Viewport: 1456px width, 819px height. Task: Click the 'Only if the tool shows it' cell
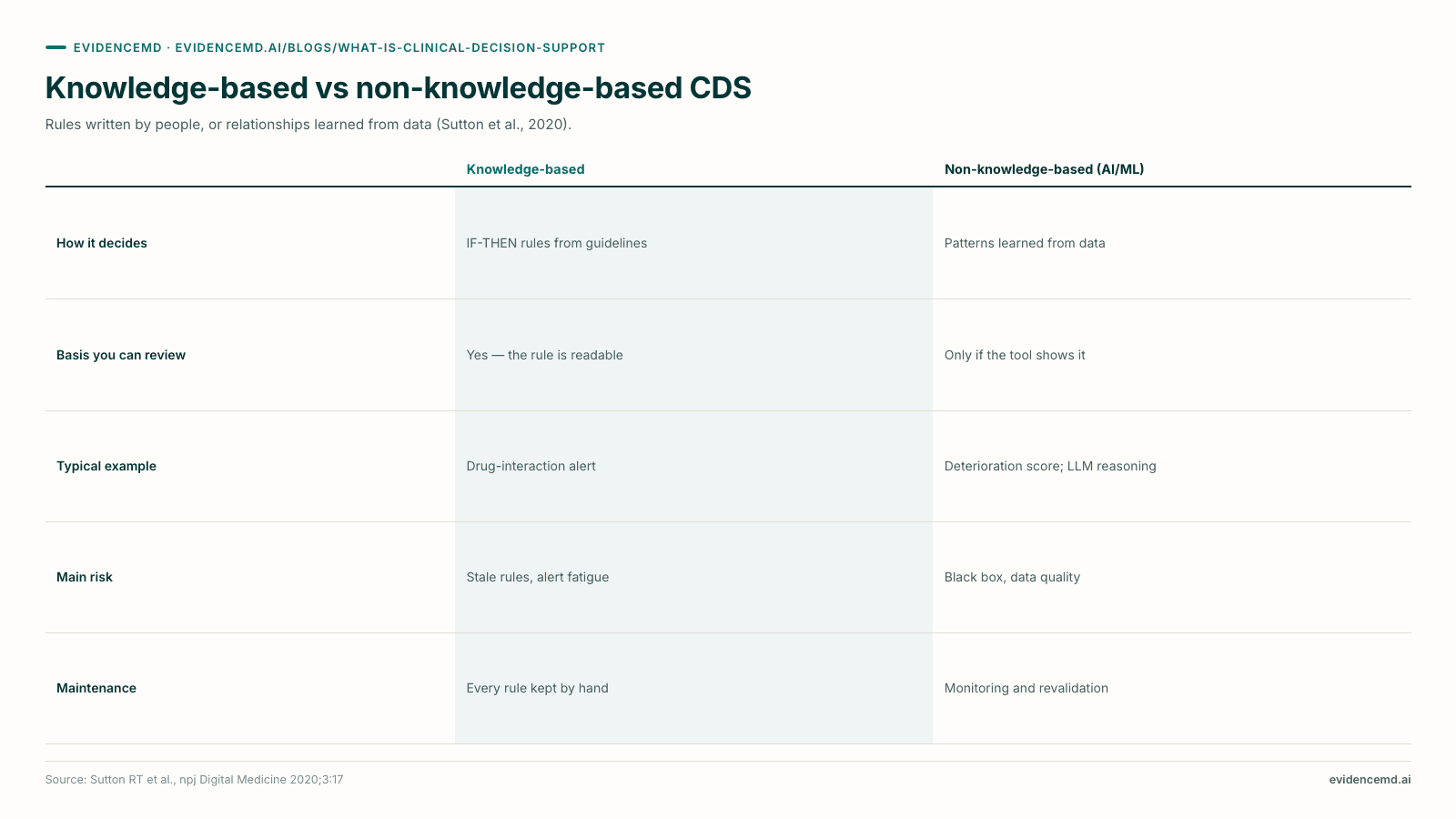1015,355
